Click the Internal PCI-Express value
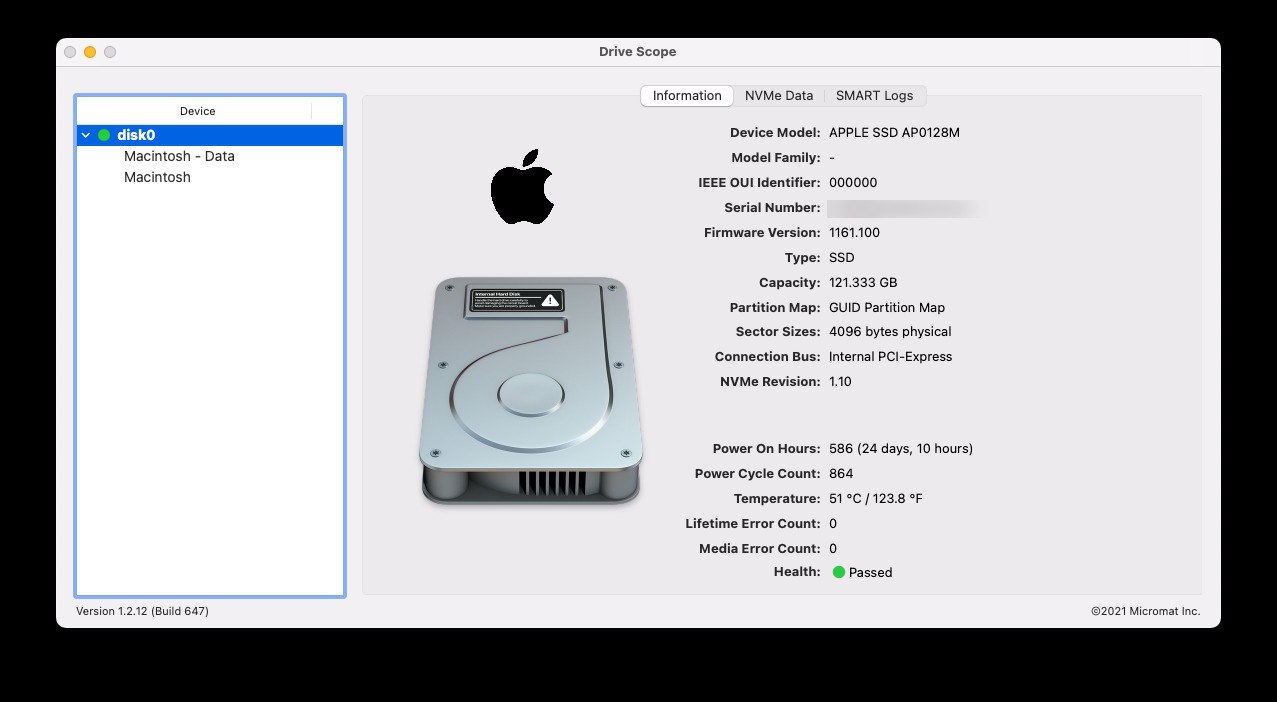 pyautogui.click(x=890, y=356)
